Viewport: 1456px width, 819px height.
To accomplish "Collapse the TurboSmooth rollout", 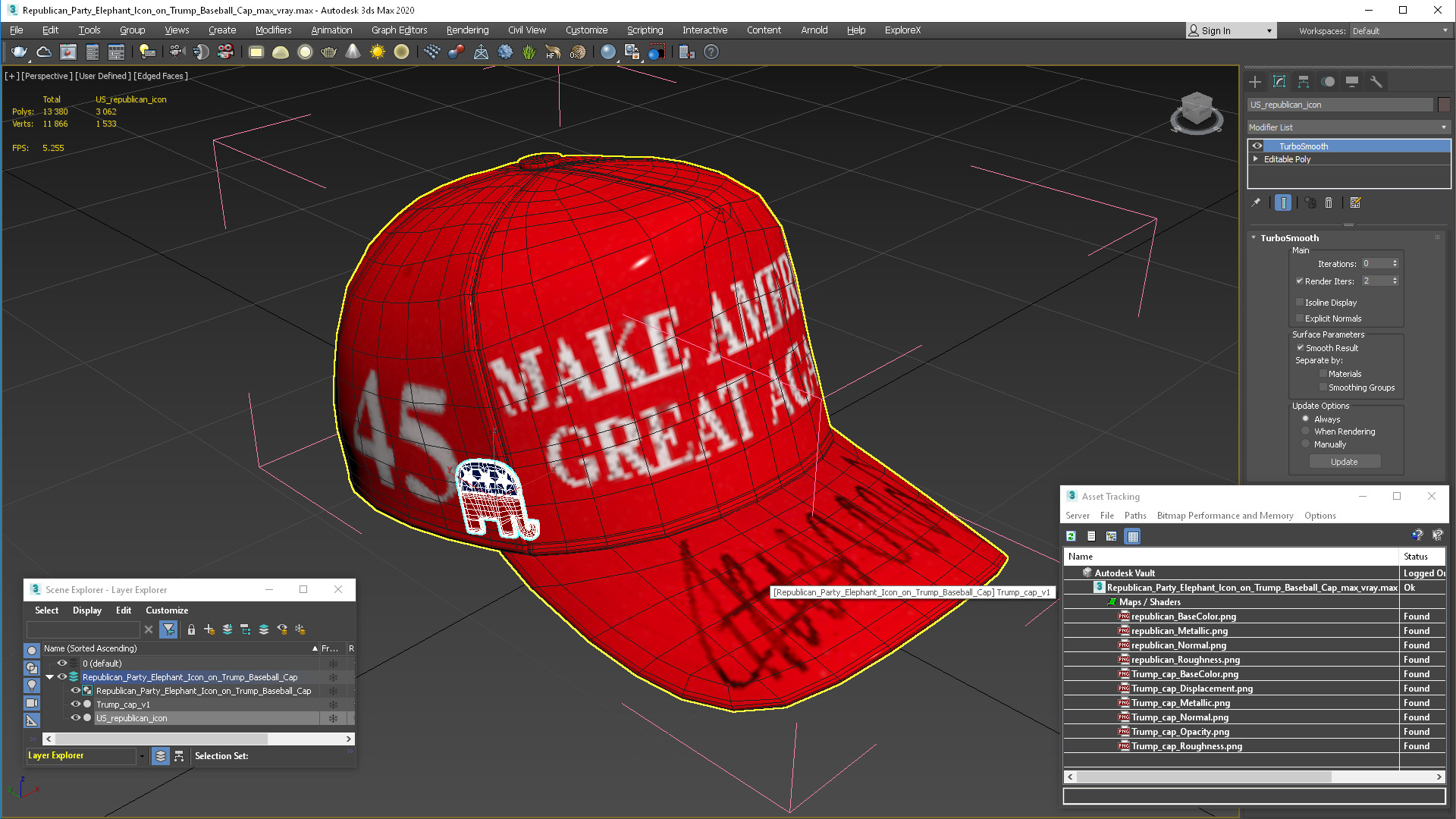I will point(1254,238).
